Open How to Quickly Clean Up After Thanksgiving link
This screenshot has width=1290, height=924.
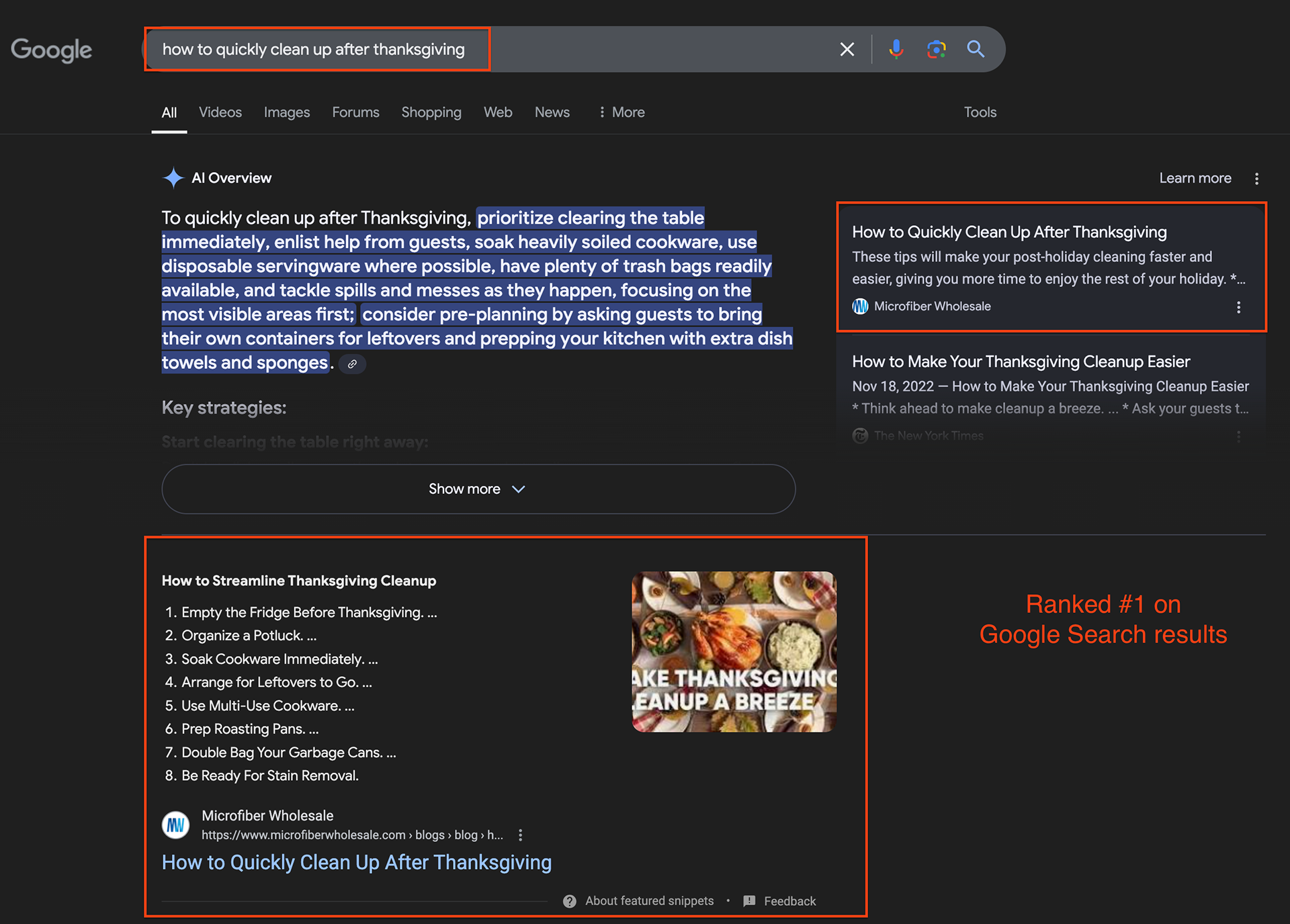pyautogui.click(x=357, y=863)
